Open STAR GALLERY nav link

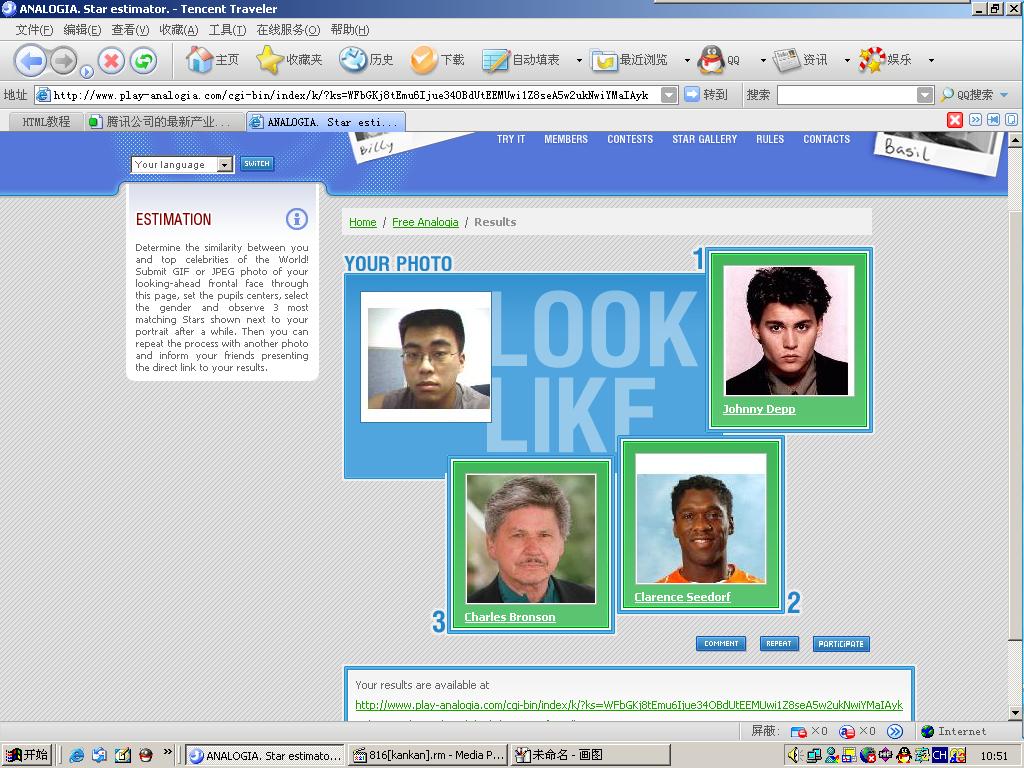point(704,139)
